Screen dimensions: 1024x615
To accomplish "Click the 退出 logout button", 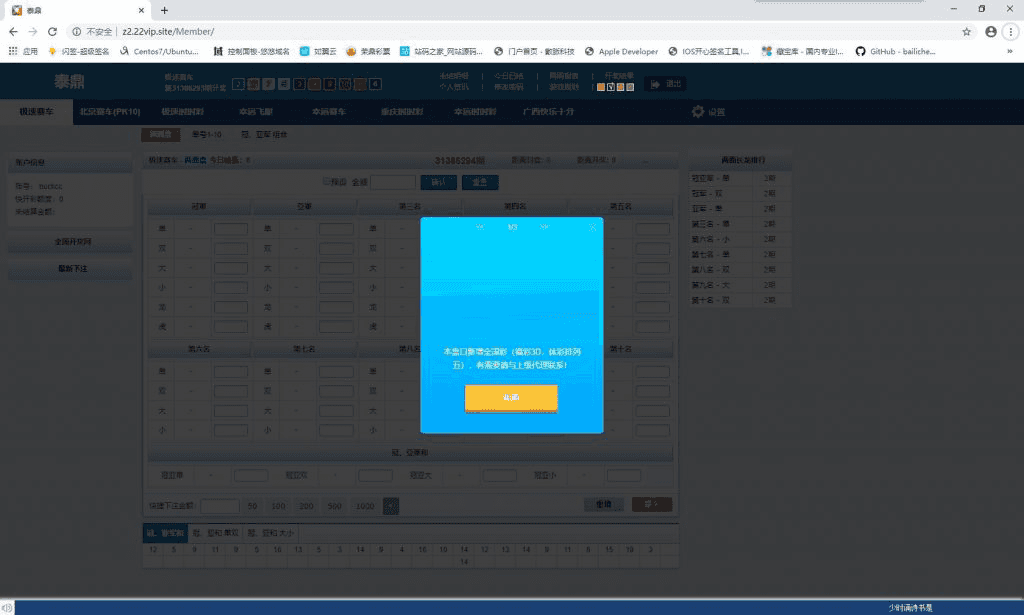I will coord(666,84).
